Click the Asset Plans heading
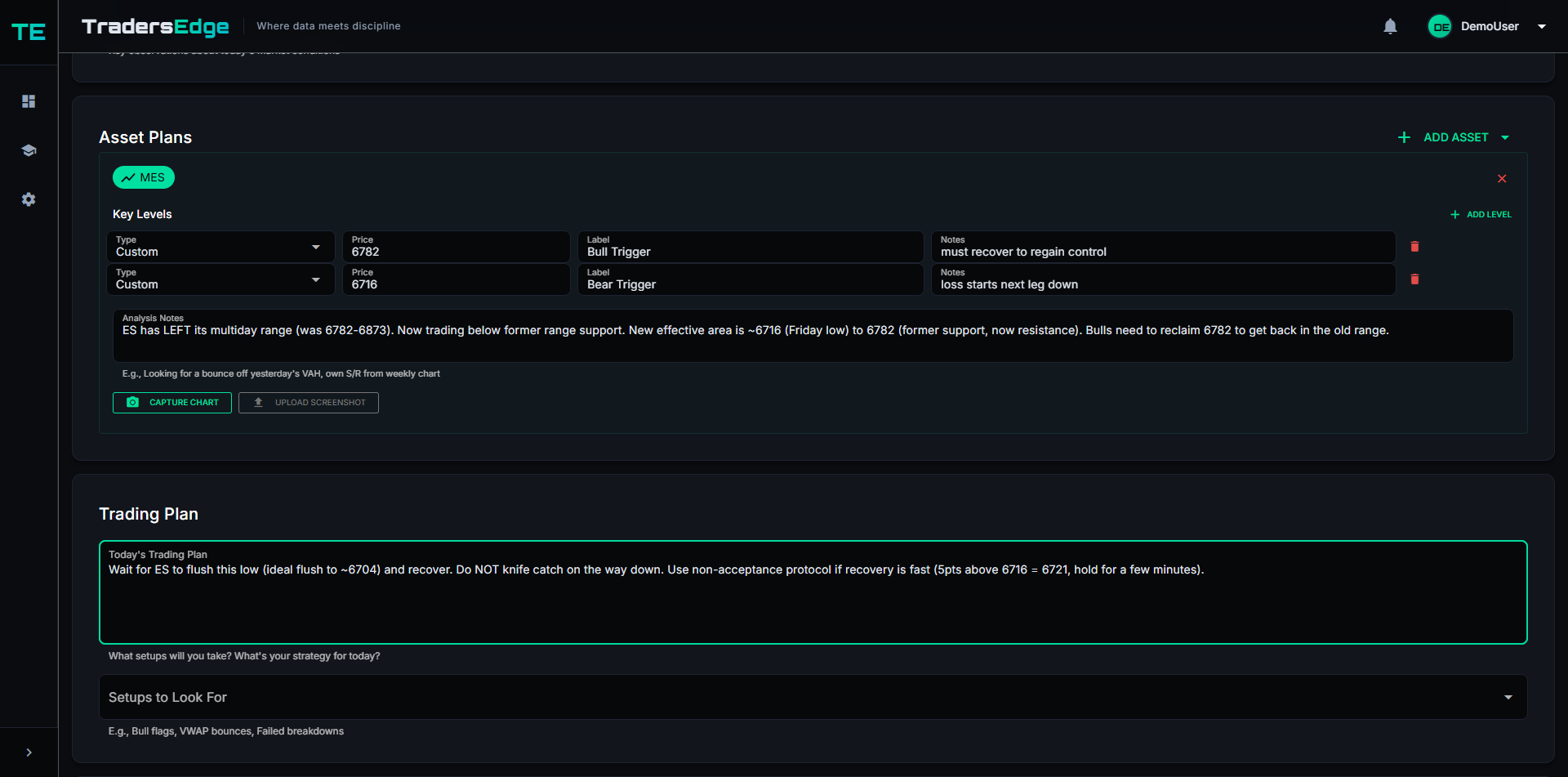This screenshot has height=777, width=1568. click(x=145, y=137)
